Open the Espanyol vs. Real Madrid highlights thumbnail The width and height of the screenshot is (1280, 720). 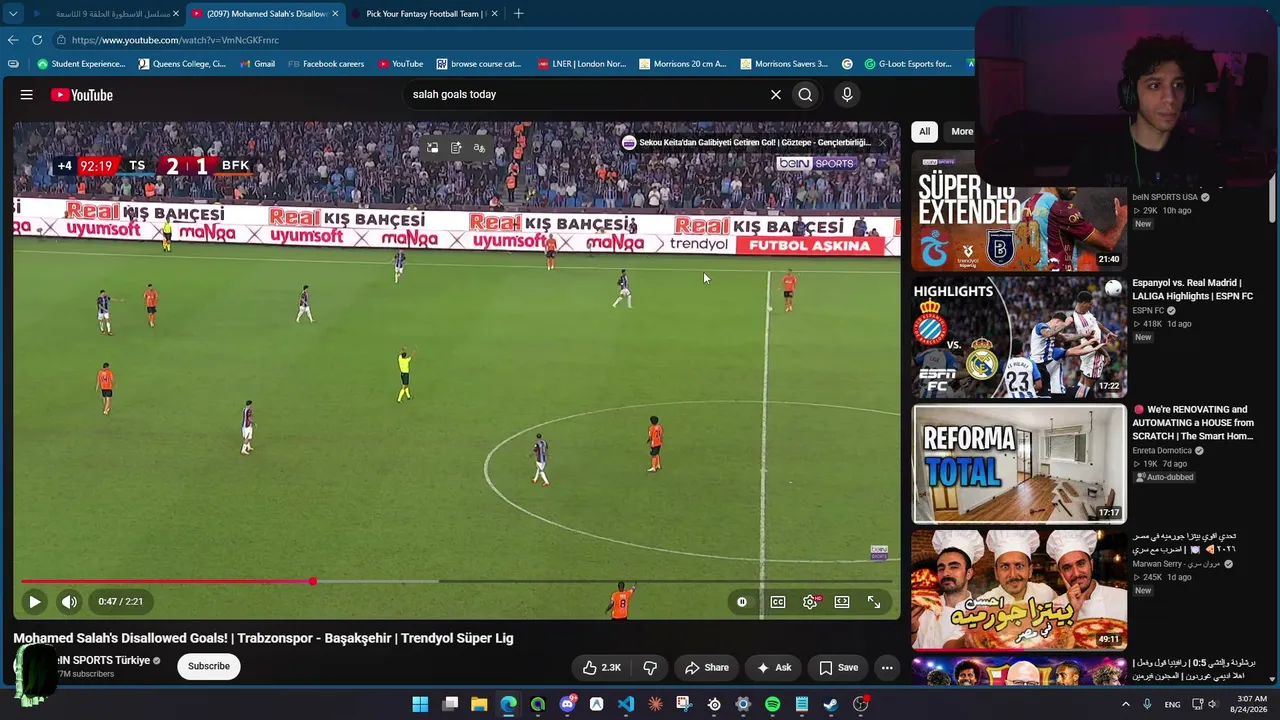click(1019, 337)
